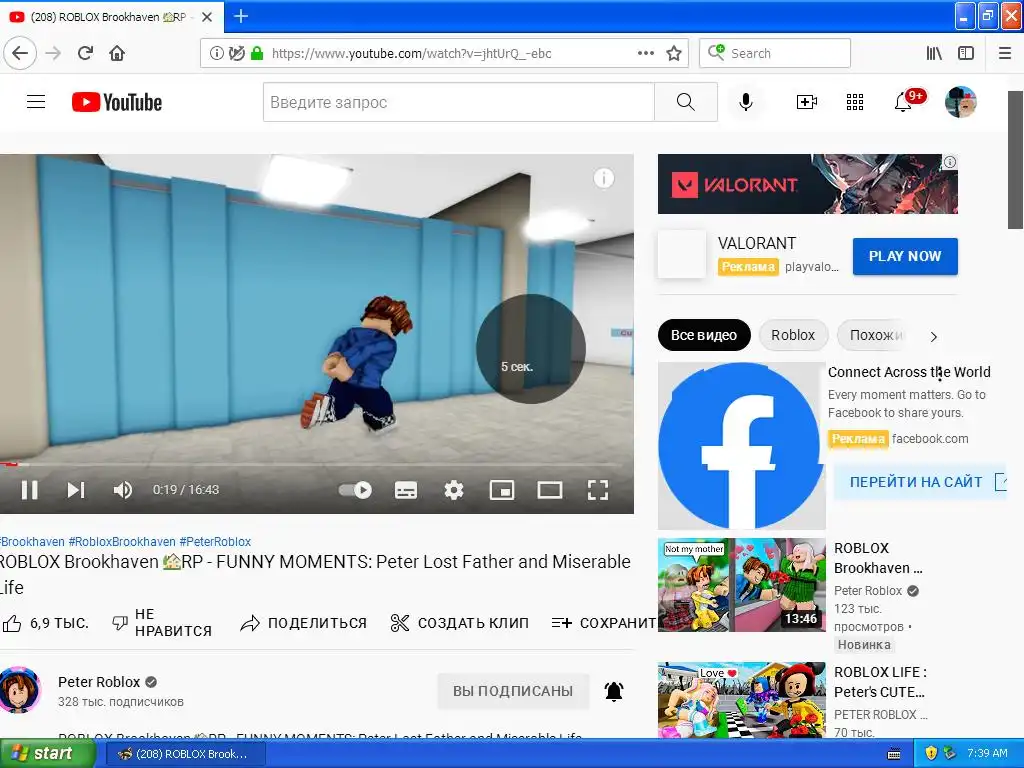Skip to next video in player
Screen dimensions: 1024x768
[76, 490]
